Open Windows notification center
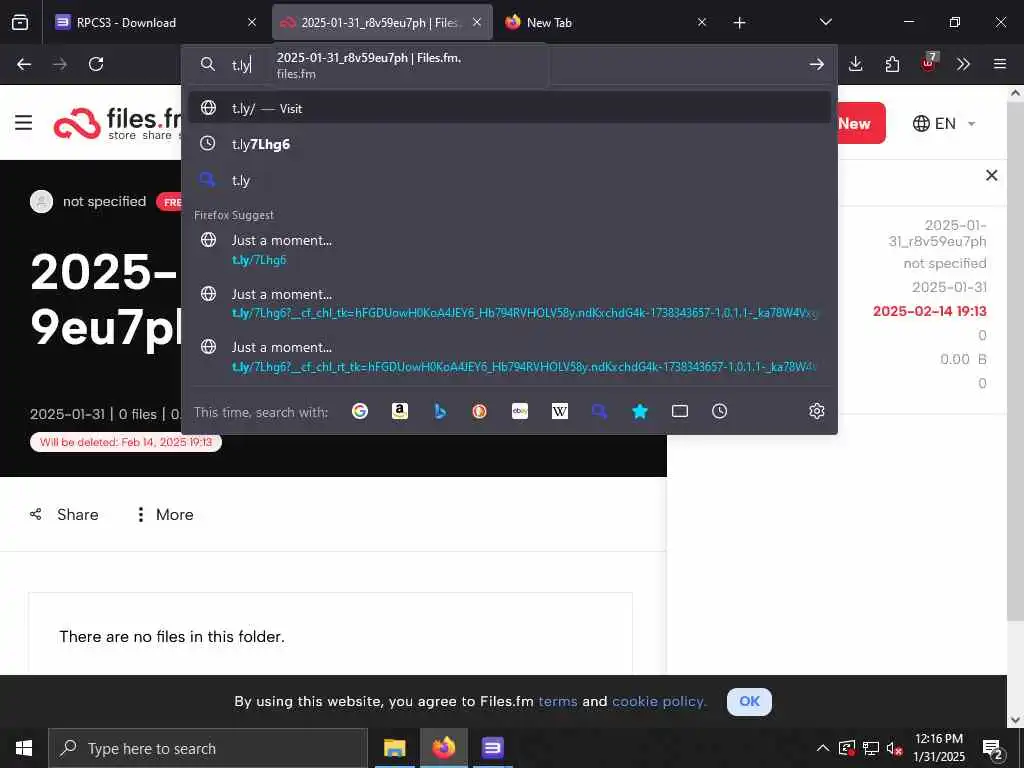This screenshot has height=768, width=1024. click(x=992, y=748)
